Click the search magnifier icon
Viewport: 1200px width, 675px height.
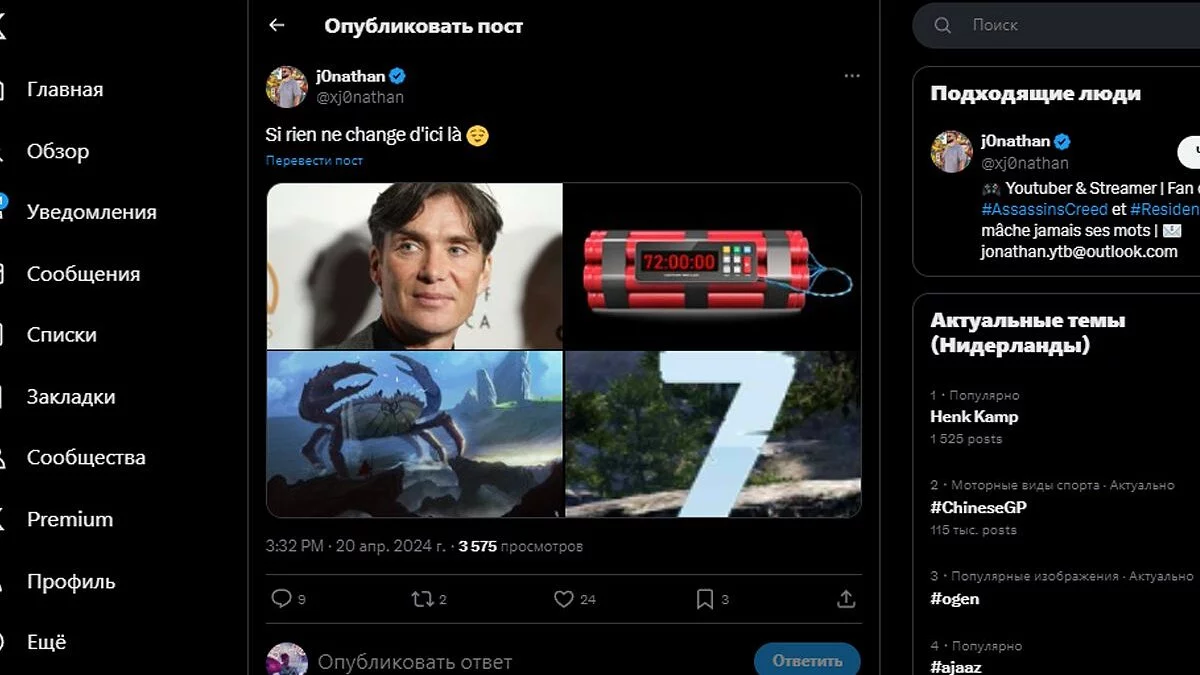click(943, 26)
